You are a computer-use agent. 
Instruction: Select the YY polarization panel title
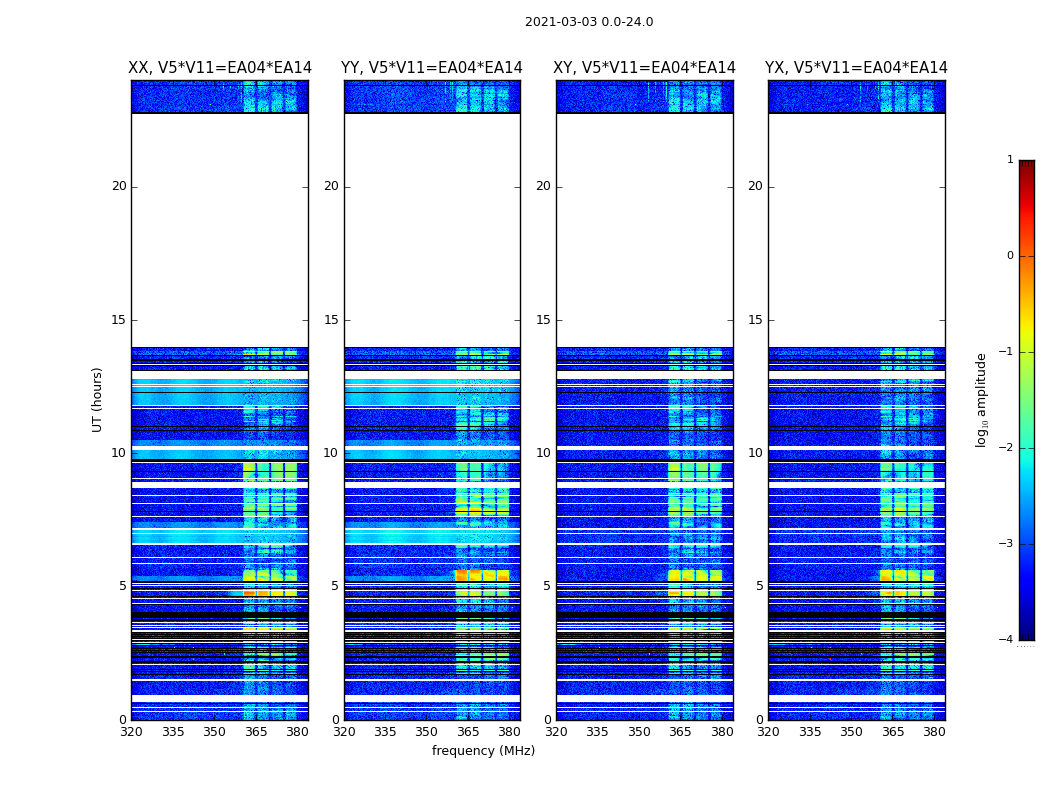432,68
